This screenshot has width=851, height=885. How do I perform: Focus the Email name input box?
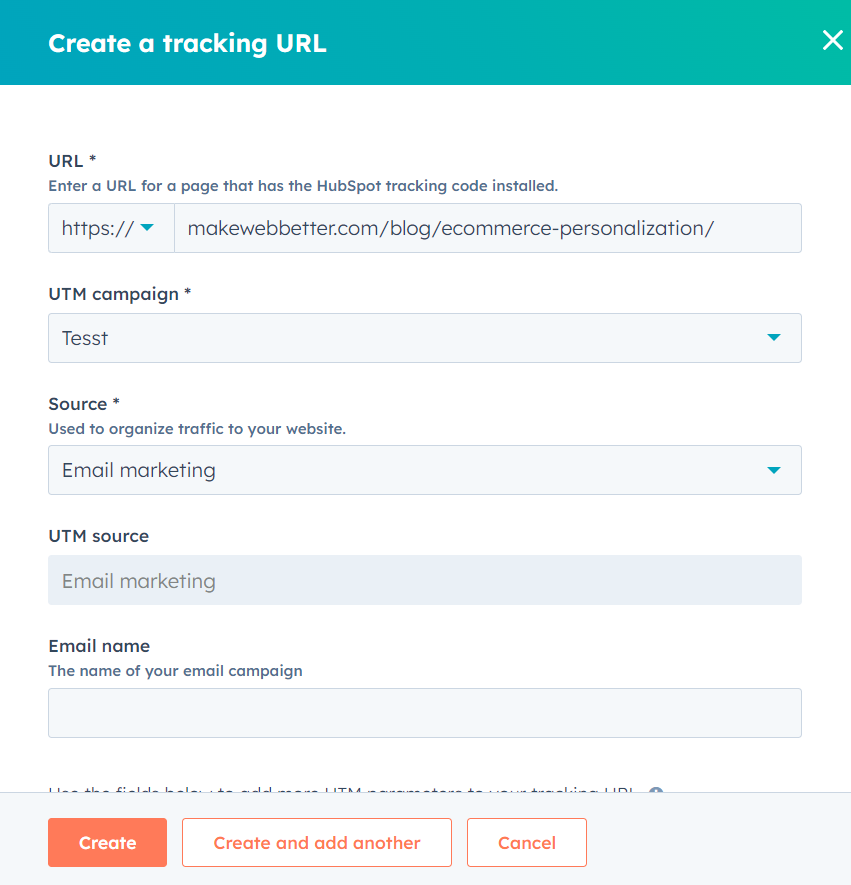(x=425, y=712)
